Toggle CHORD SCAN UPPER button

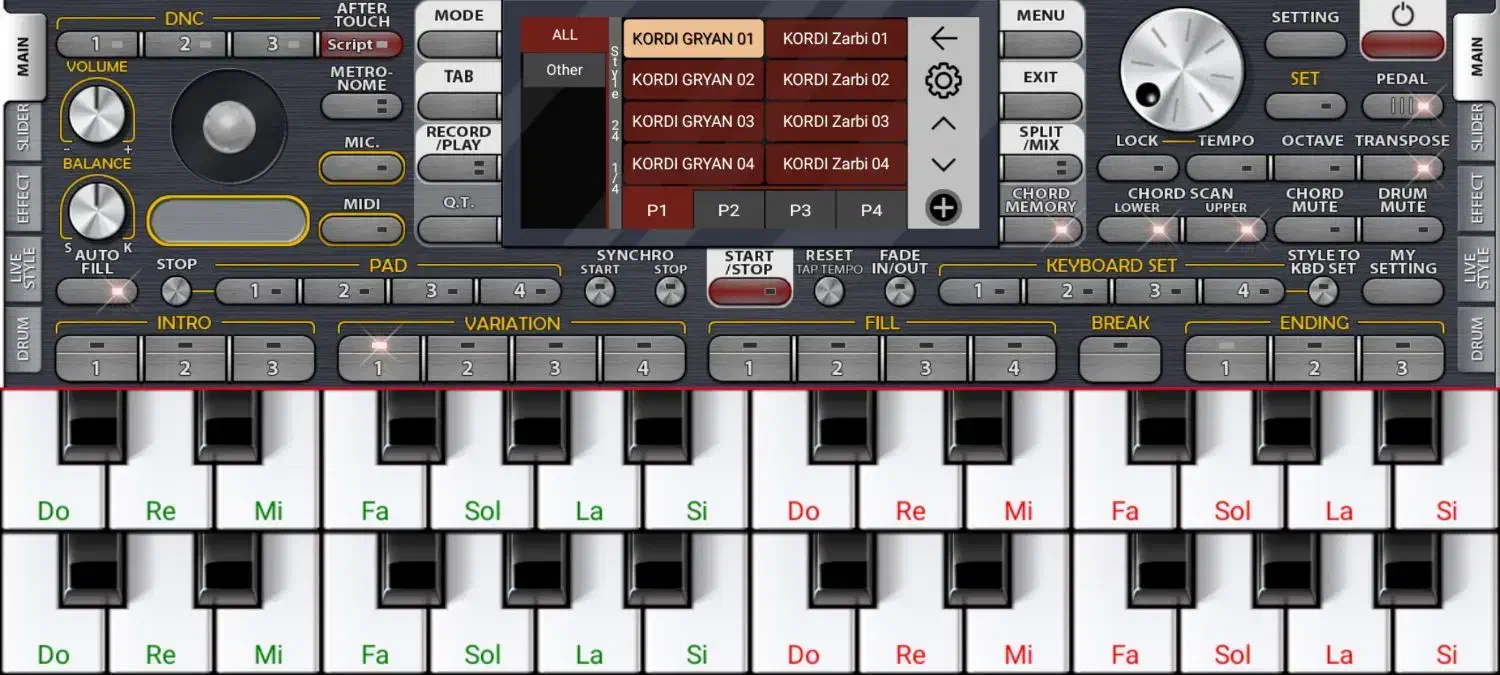click(x=1226, y=230)
